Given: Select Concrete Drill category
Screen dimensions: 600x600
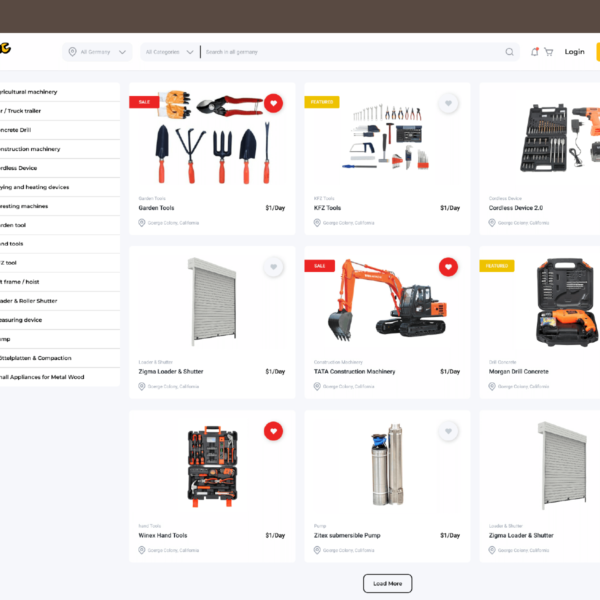Looking at the screenshot, I should pos(60,130).
